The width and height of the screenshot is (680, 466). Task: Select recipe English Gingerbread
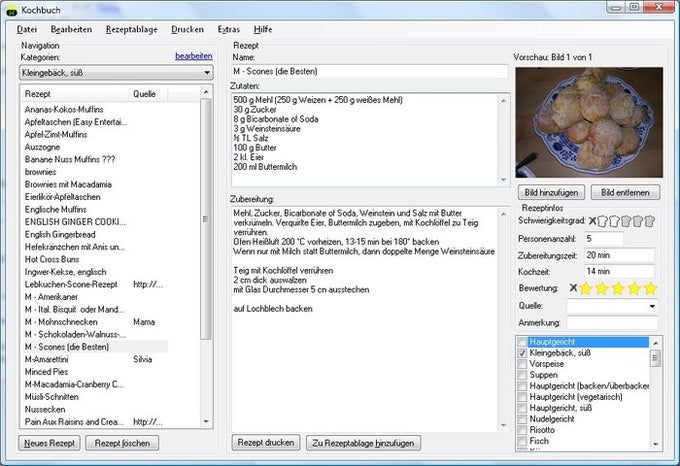coord(60,234)
